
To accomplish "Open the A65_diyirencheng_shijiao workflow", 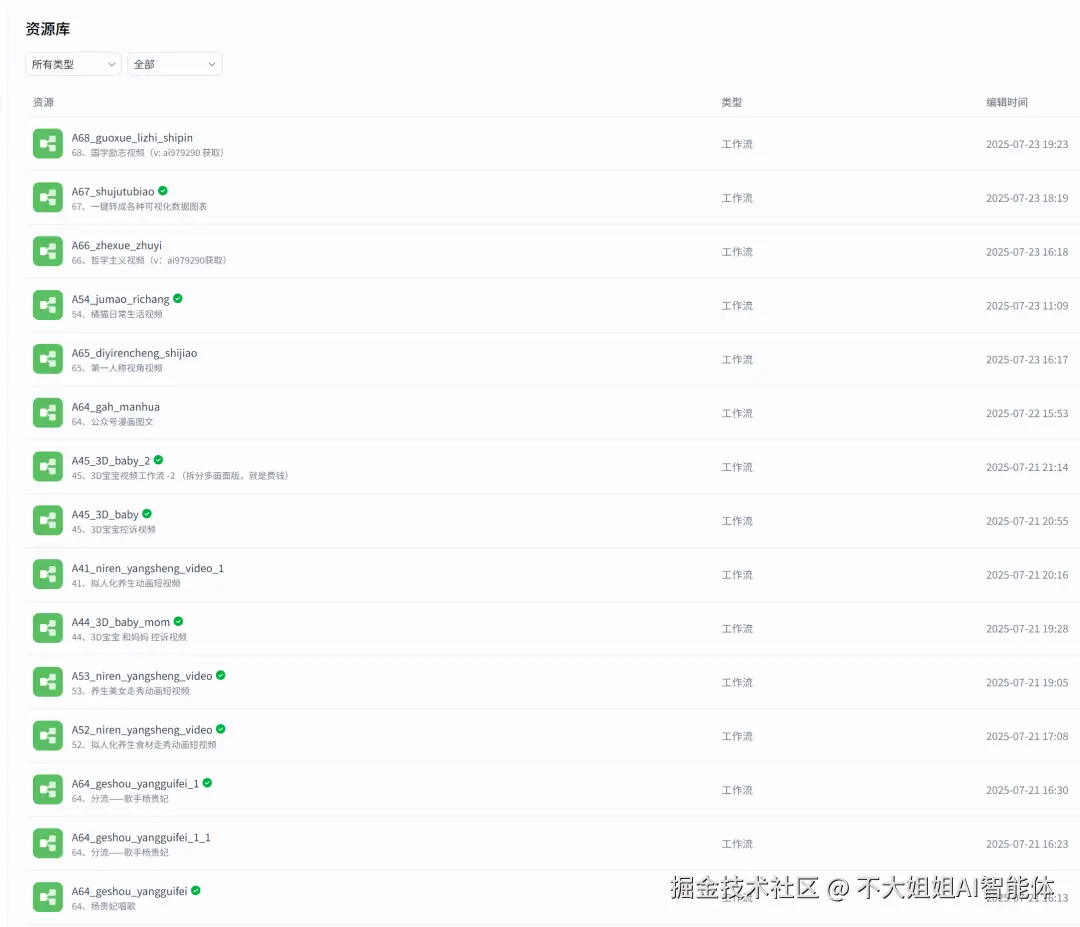I will [x=134, y=353].
